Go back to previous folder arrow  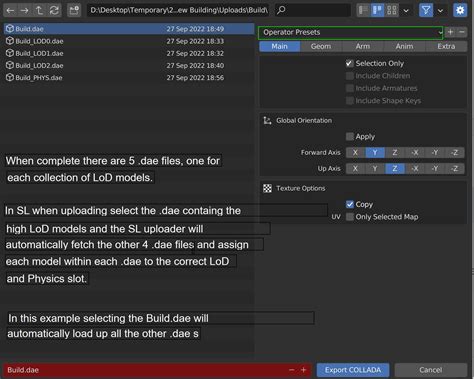pos(10,10)
